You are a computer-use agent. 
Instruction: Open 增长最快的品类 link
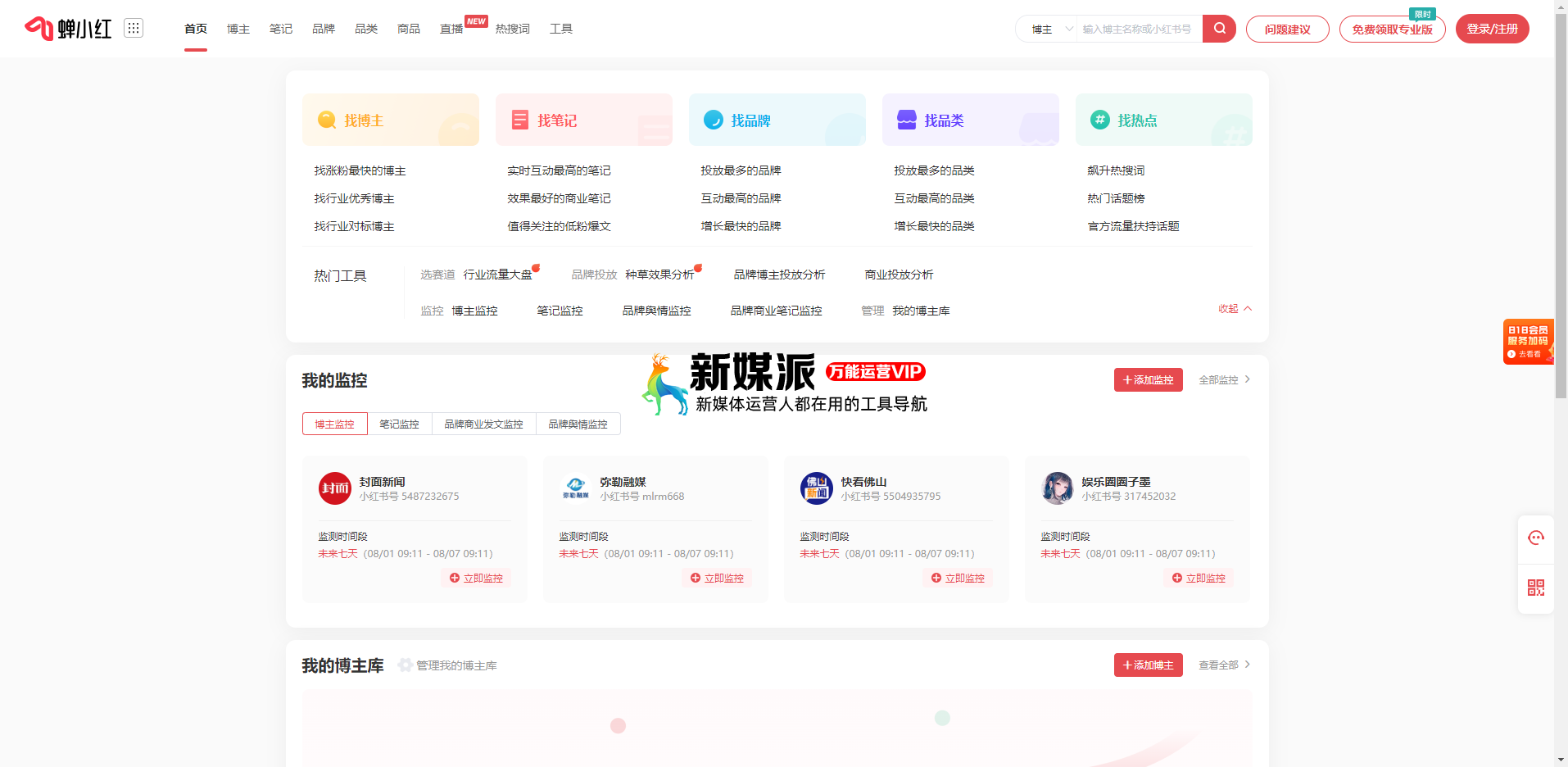click(x=935, y=226)
